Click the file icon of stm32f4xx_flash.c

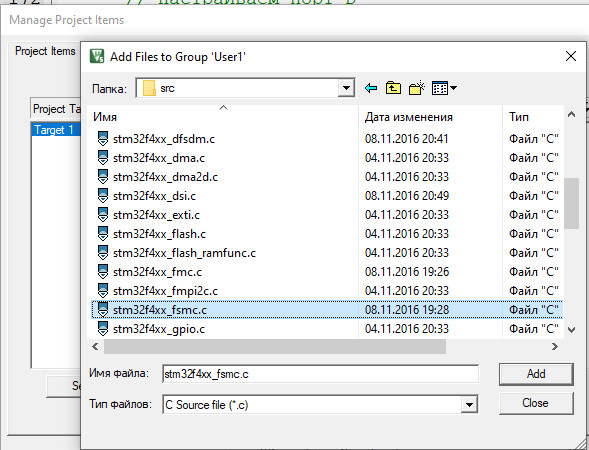pyautogui.click(x=103, y=233)
